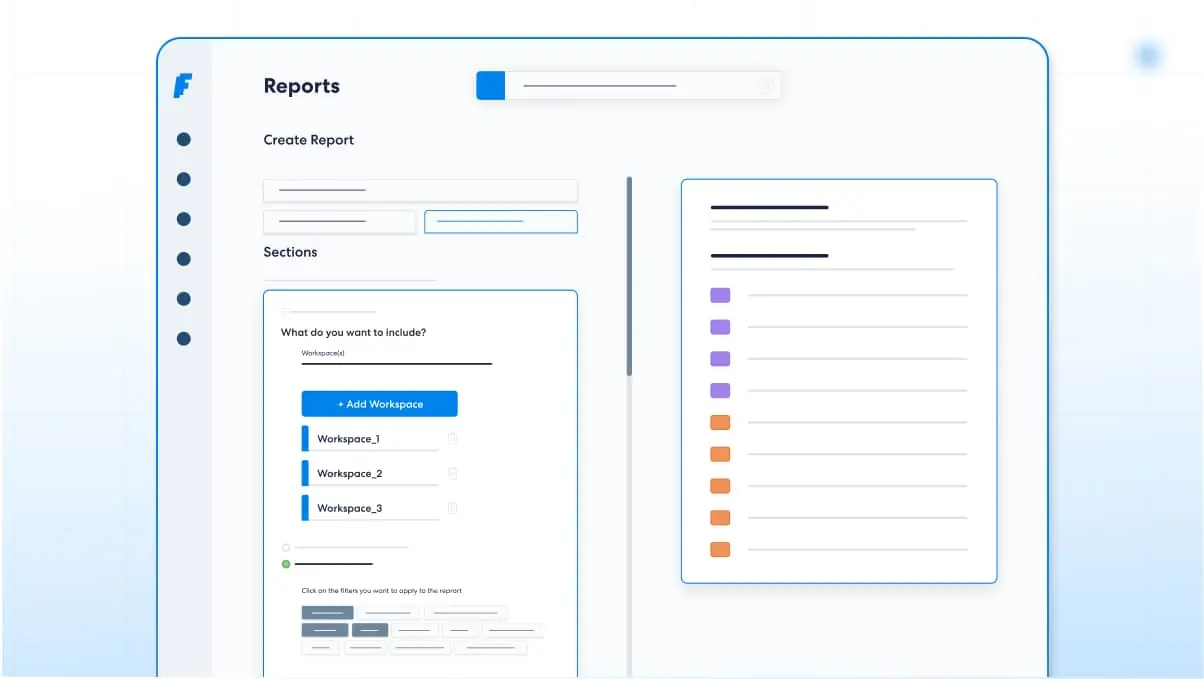This screenshot has height=679, width=1204.
Task: Click the bottom navigation dot in the sidebar
Action: (184, 338)
